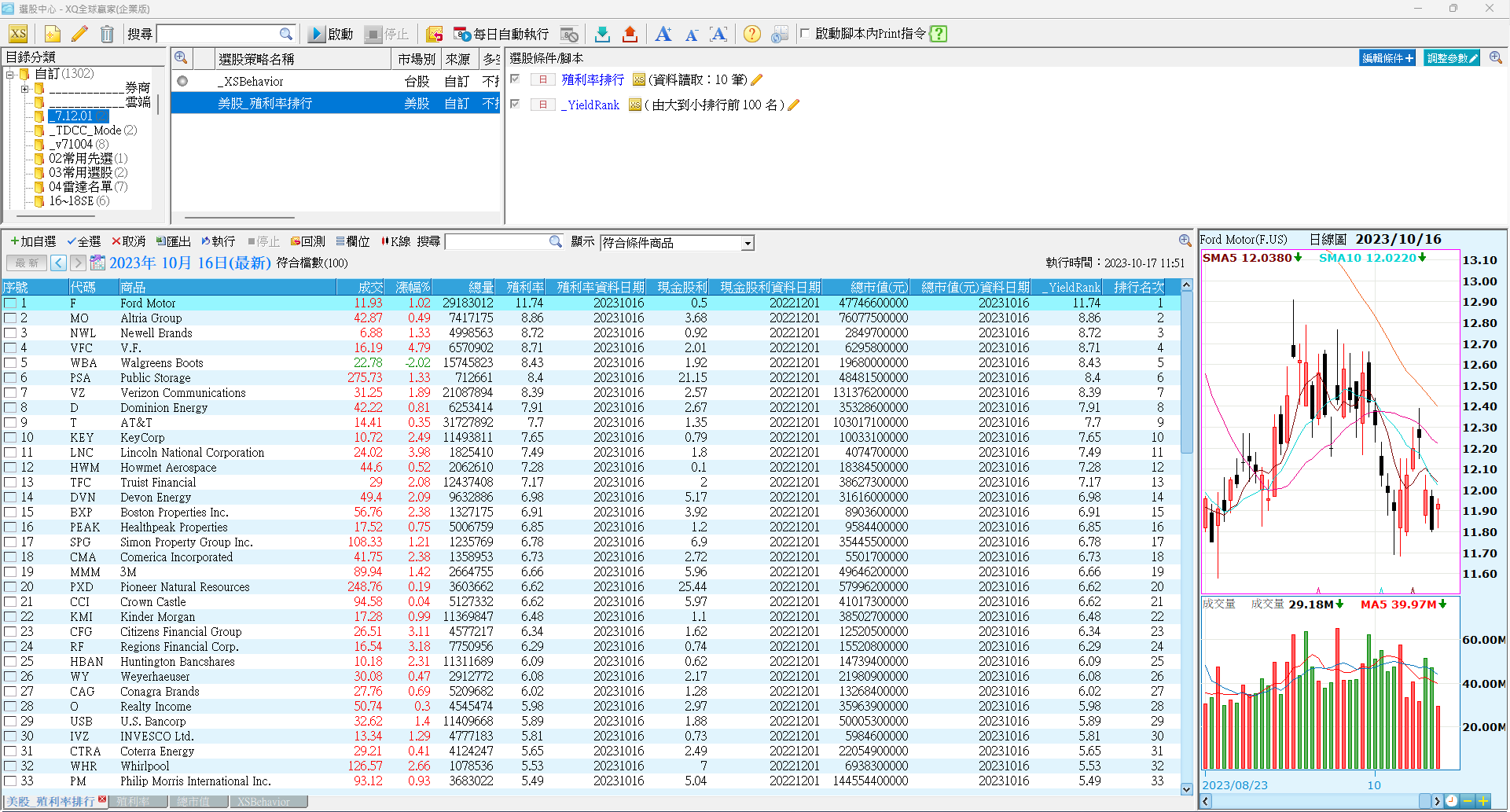
Task: Toggle the 啟動腳本內Print指令 checkbox
Action: [805, 33]
